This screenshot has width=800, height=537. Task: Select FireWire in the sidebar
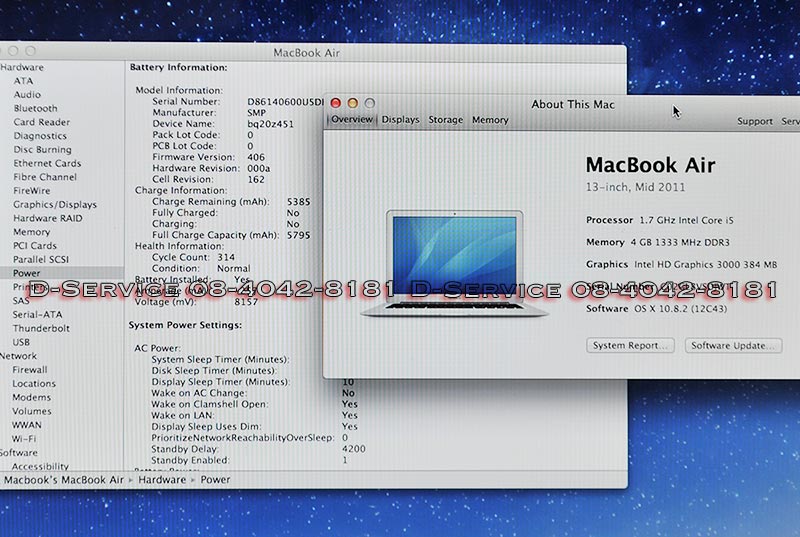pos(32,191)
